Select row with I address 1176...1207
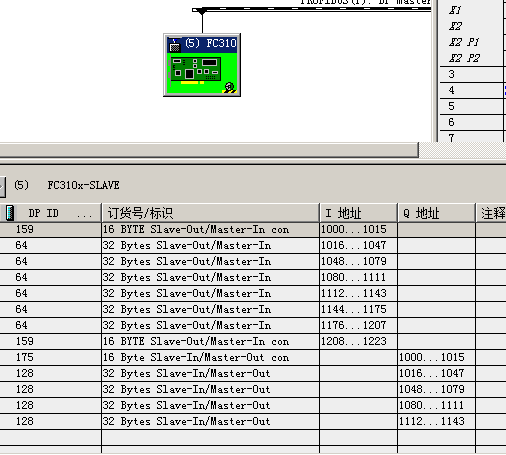The height and width of the screenshot is (455, 506). pyautogui.click(x=253, y=325)
